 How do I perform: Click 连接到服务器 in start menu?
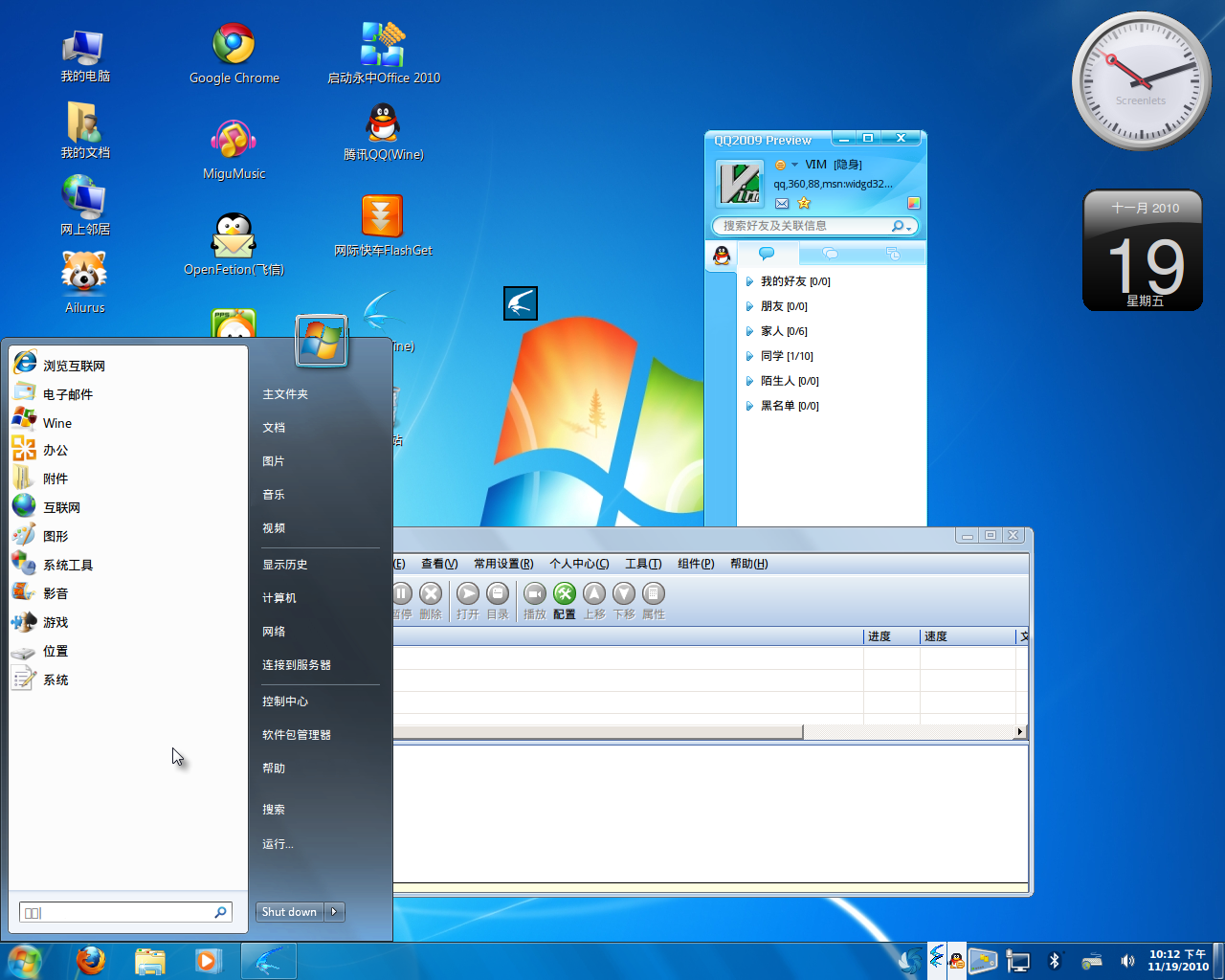[x=297, y=665]
